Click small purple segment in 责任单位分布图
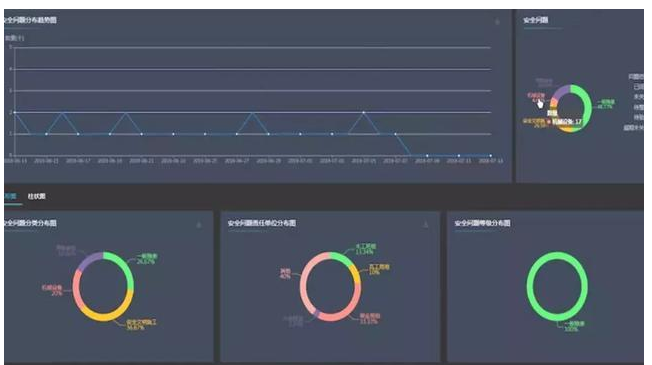 pos(317,313)
